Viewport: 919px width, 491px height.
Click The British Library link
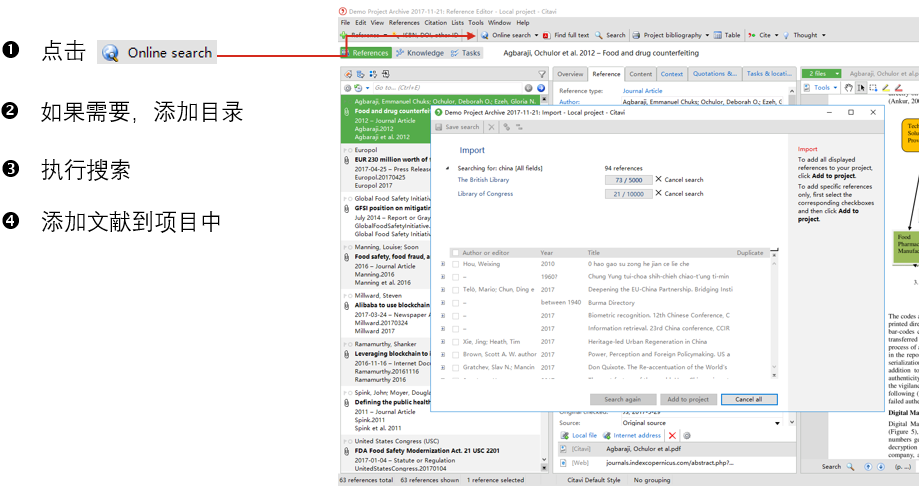(x=483, y=180)
